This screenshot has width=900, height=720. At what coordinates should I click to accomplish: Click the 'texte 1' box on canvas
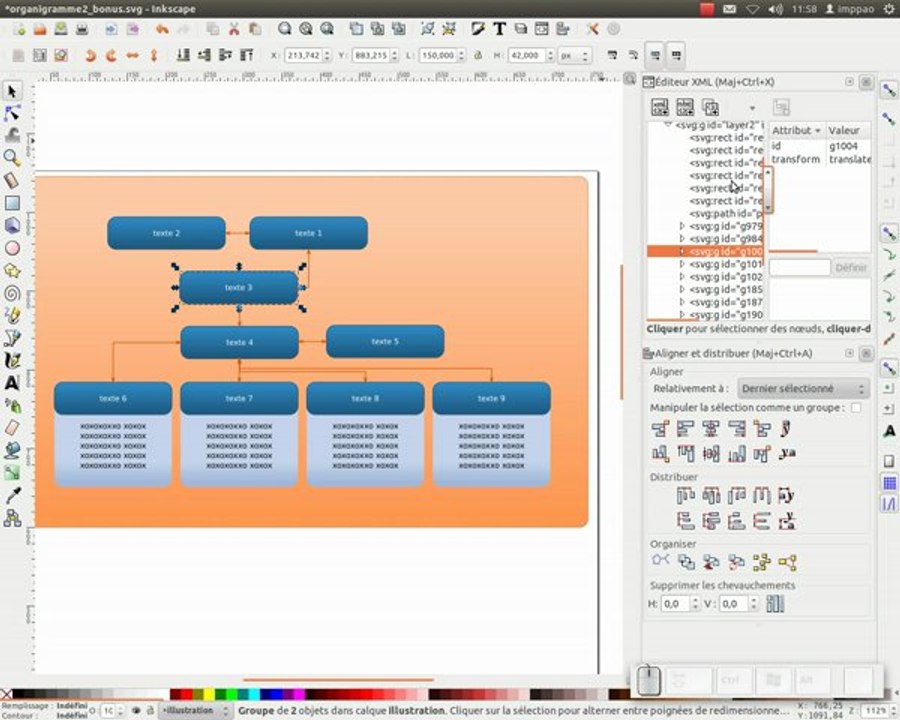coord(308,233)
